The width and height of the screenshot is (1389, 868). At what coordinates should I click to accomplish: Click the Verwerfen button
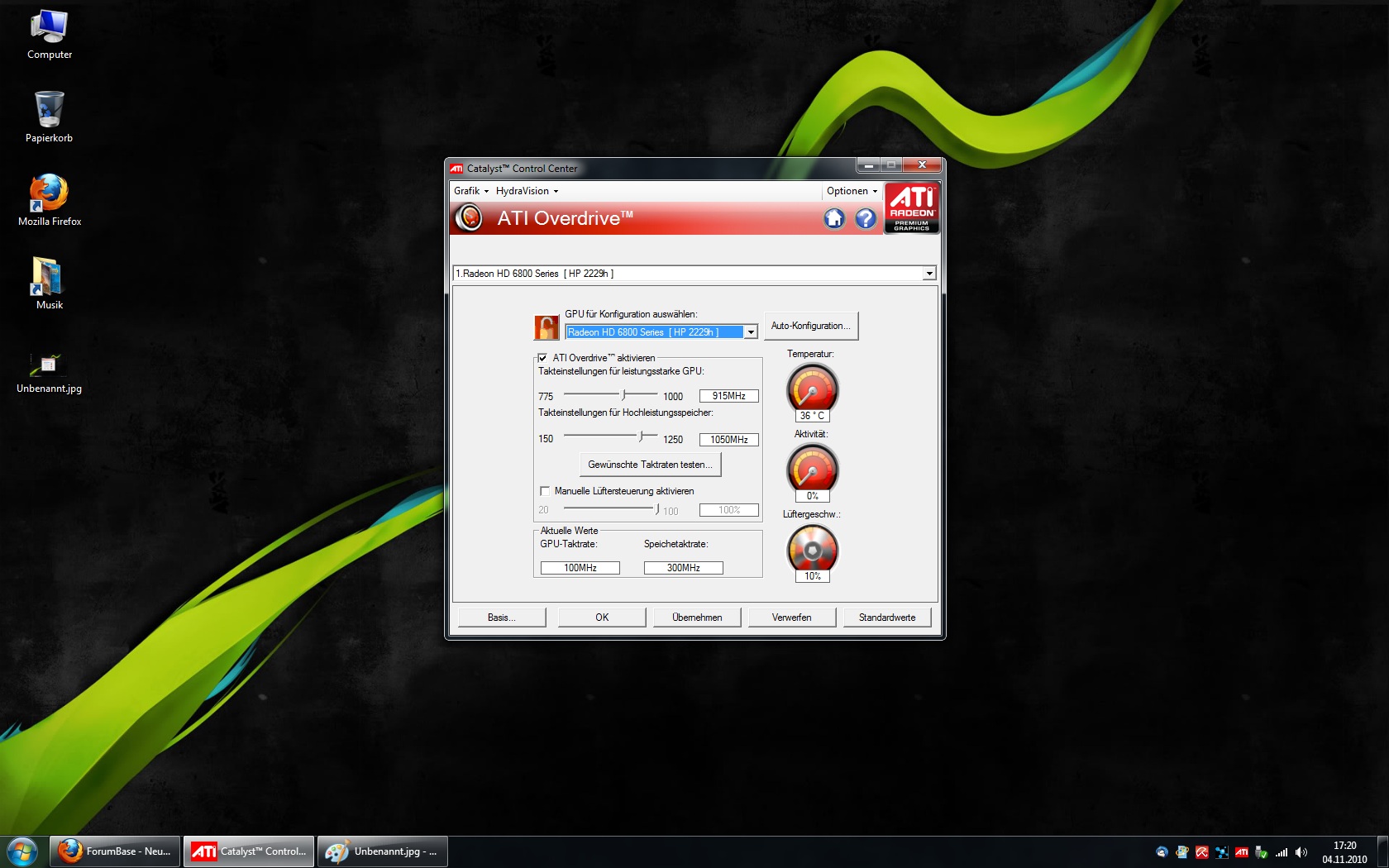pos(792,618)
